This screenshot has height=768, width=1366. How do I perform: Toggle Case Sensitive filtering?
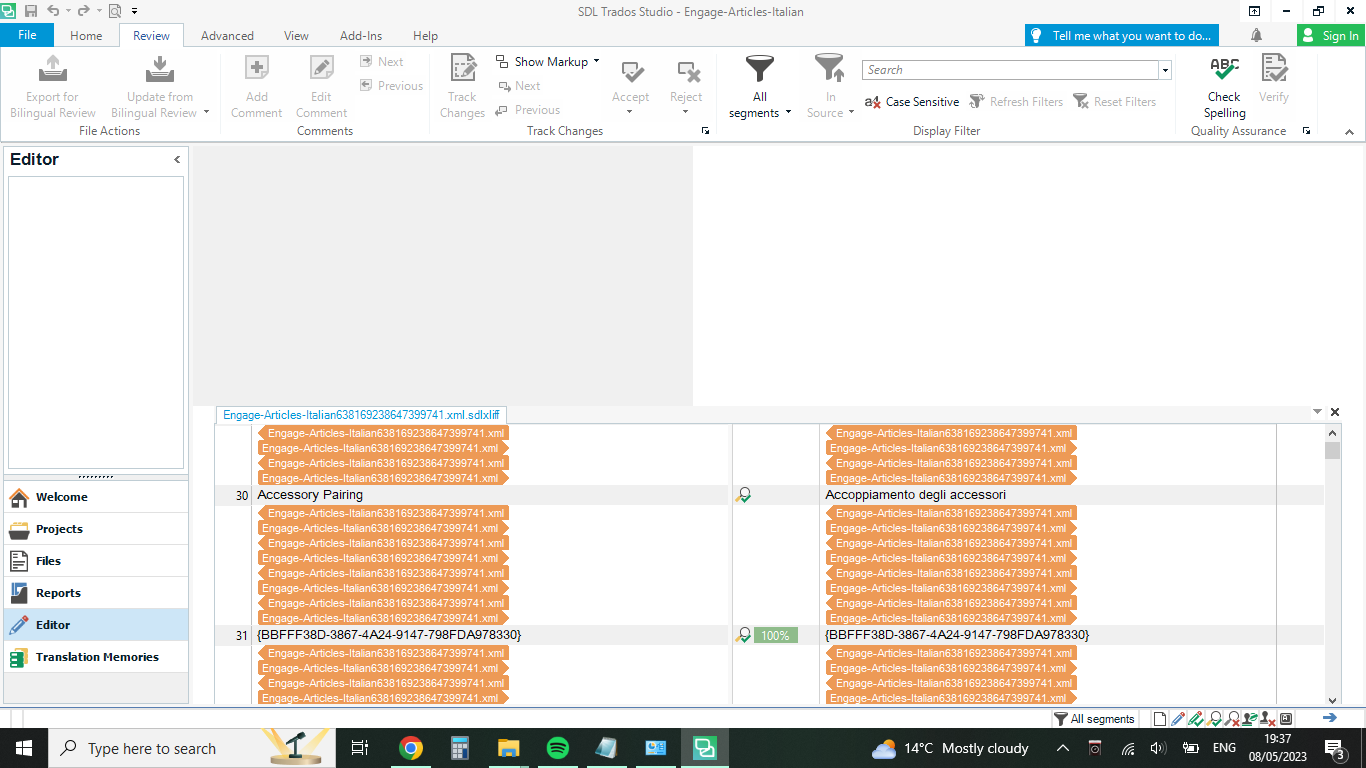click(x=912, y=102)
